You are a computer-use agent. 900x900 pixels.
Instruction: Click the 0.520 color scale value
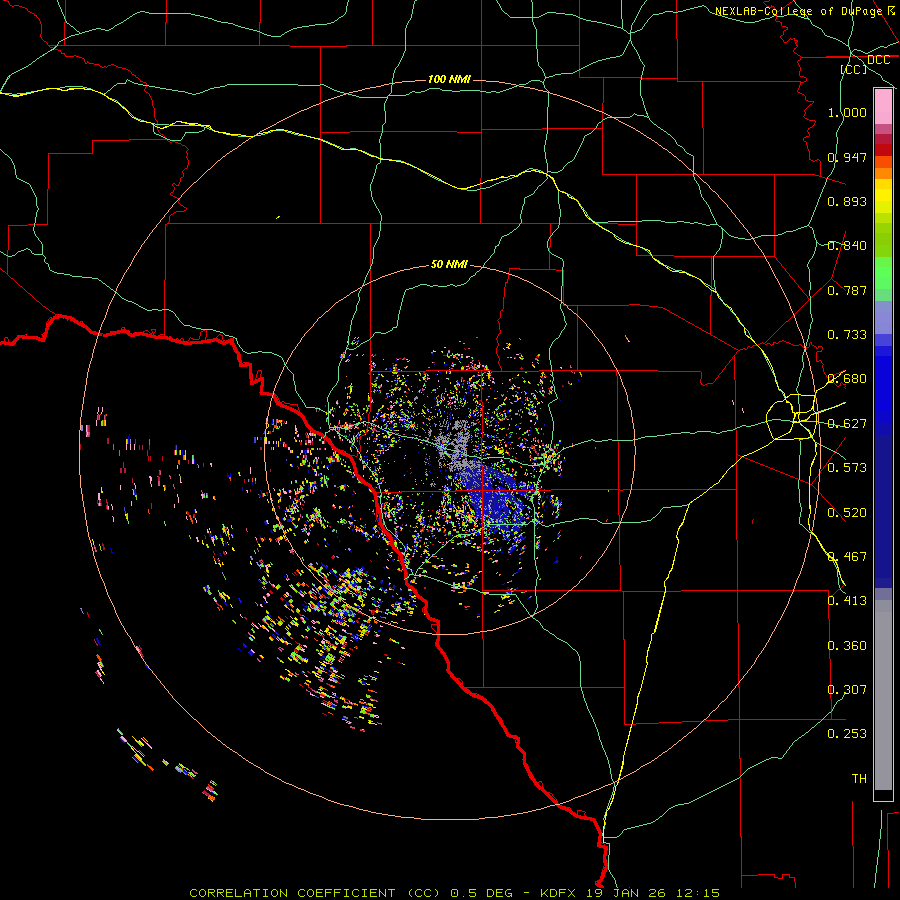click(847, 513)
